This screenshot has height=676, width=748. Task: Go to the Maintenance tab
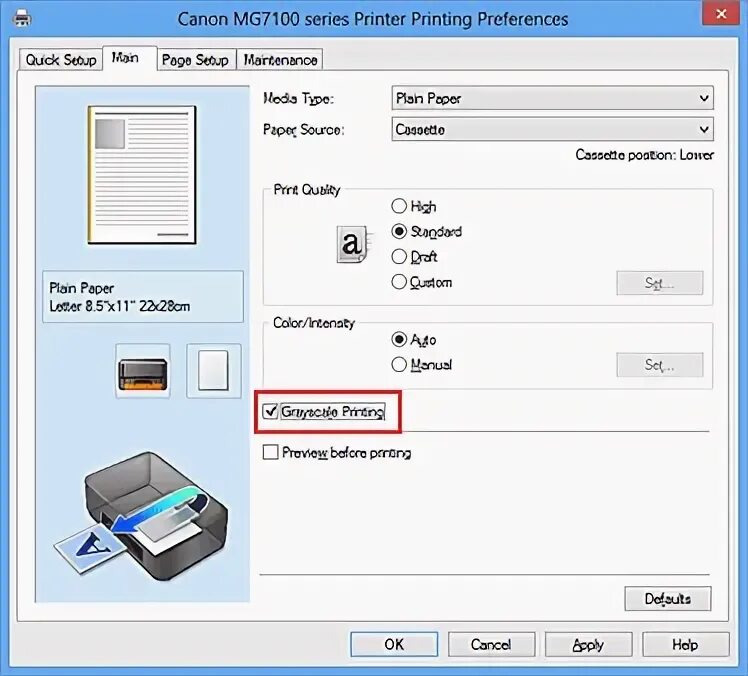click(280, 60)
